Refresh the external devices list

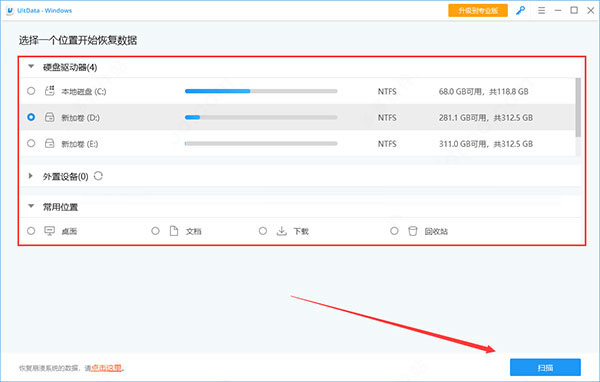point(98,176)
